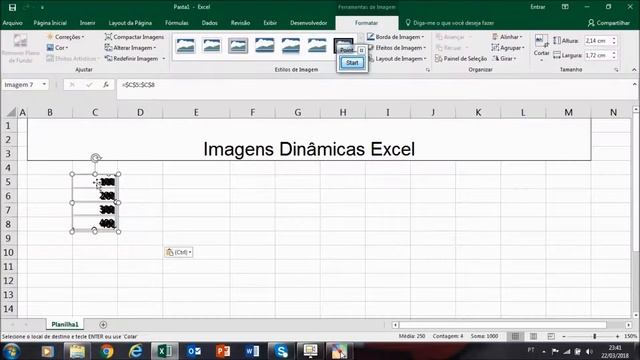Image resolution: width=640 pixels, height=360 pixels.
Task: Open the Desenvolvedor tab
Action: point(309,23)
